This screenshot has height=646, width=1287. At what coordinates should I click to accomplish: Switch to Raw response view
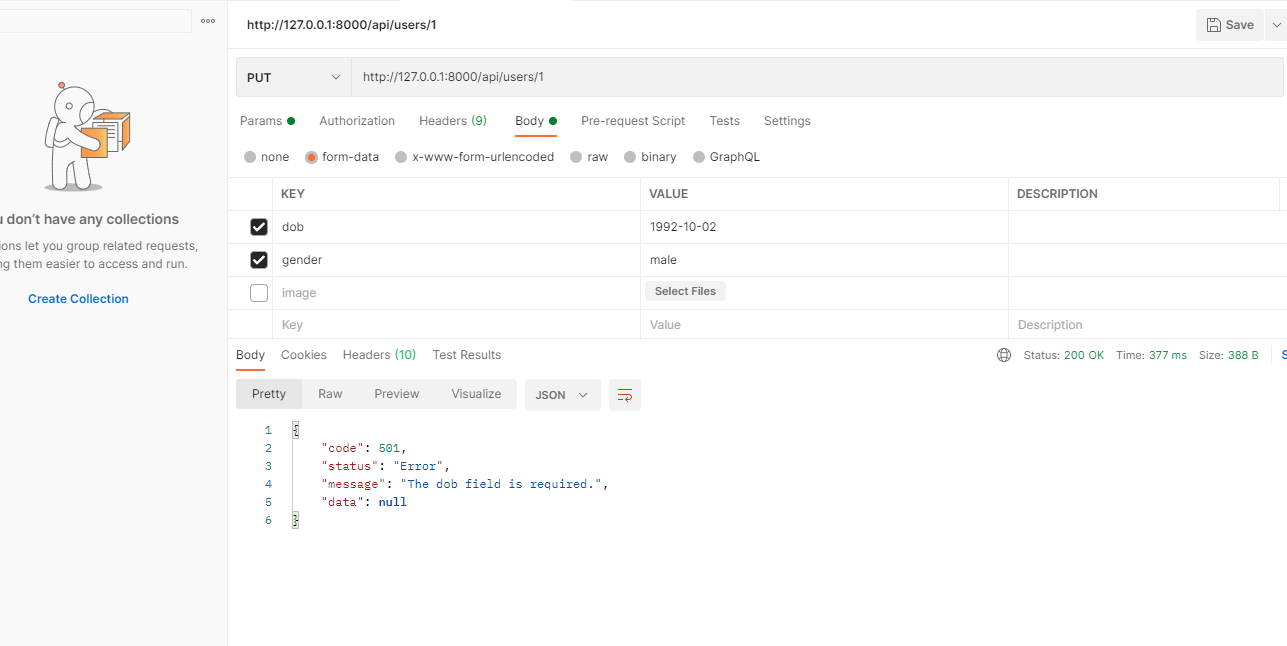click(330, 394)
